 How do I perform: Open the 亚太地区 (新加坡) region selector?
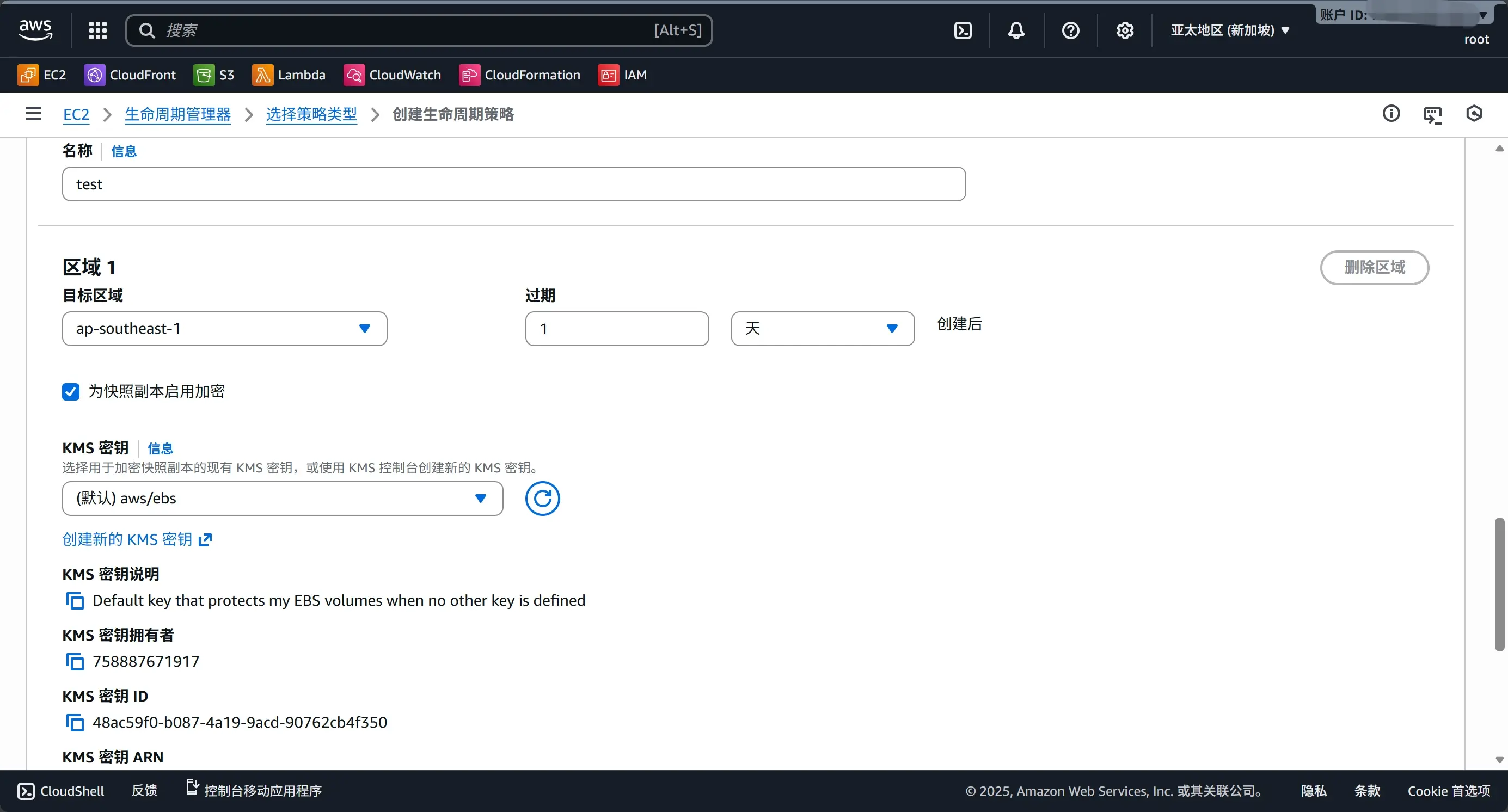(1229, 30)
